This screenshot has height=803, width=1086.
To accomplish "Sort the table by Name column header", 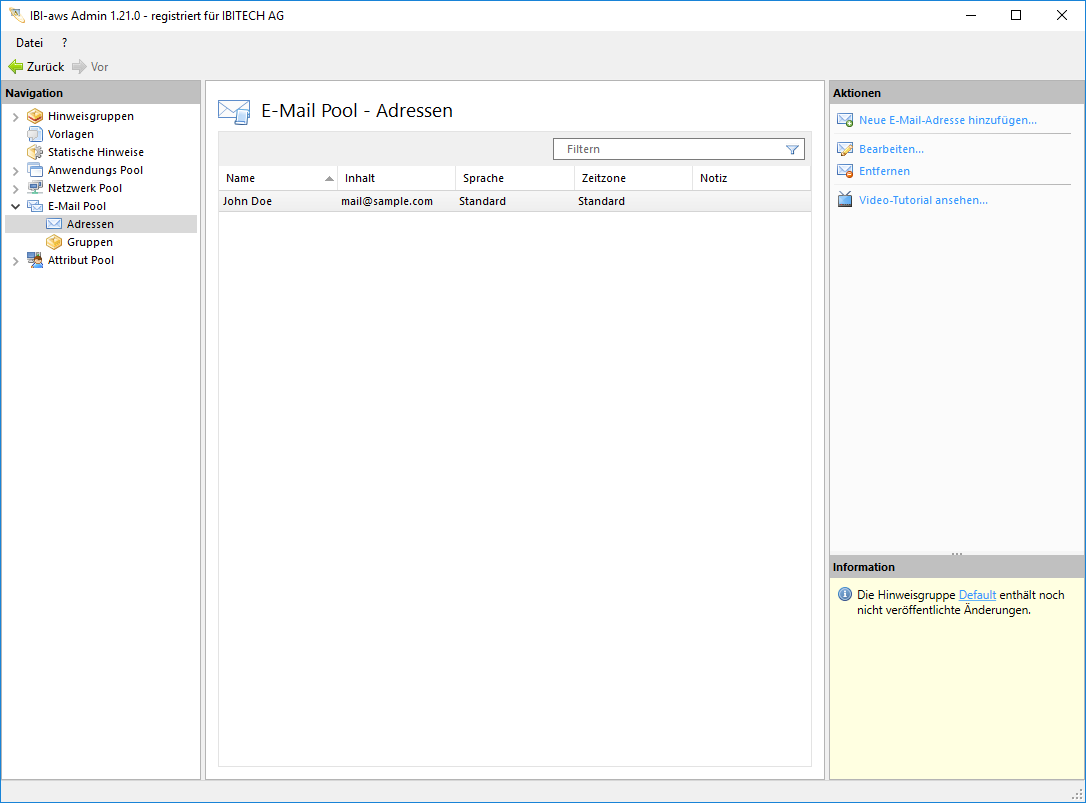I will point(270,178).
